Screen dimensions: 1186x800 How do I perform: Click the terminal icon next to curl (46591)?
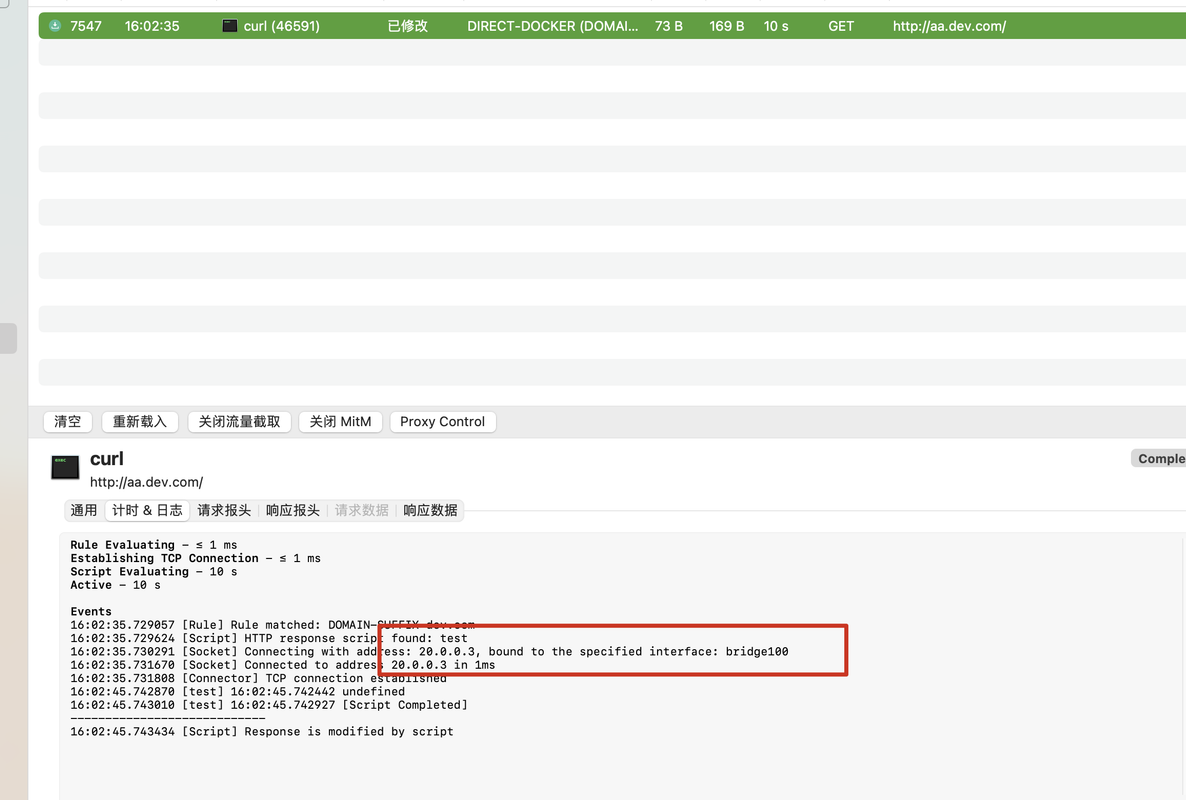[x=229, y=26]
